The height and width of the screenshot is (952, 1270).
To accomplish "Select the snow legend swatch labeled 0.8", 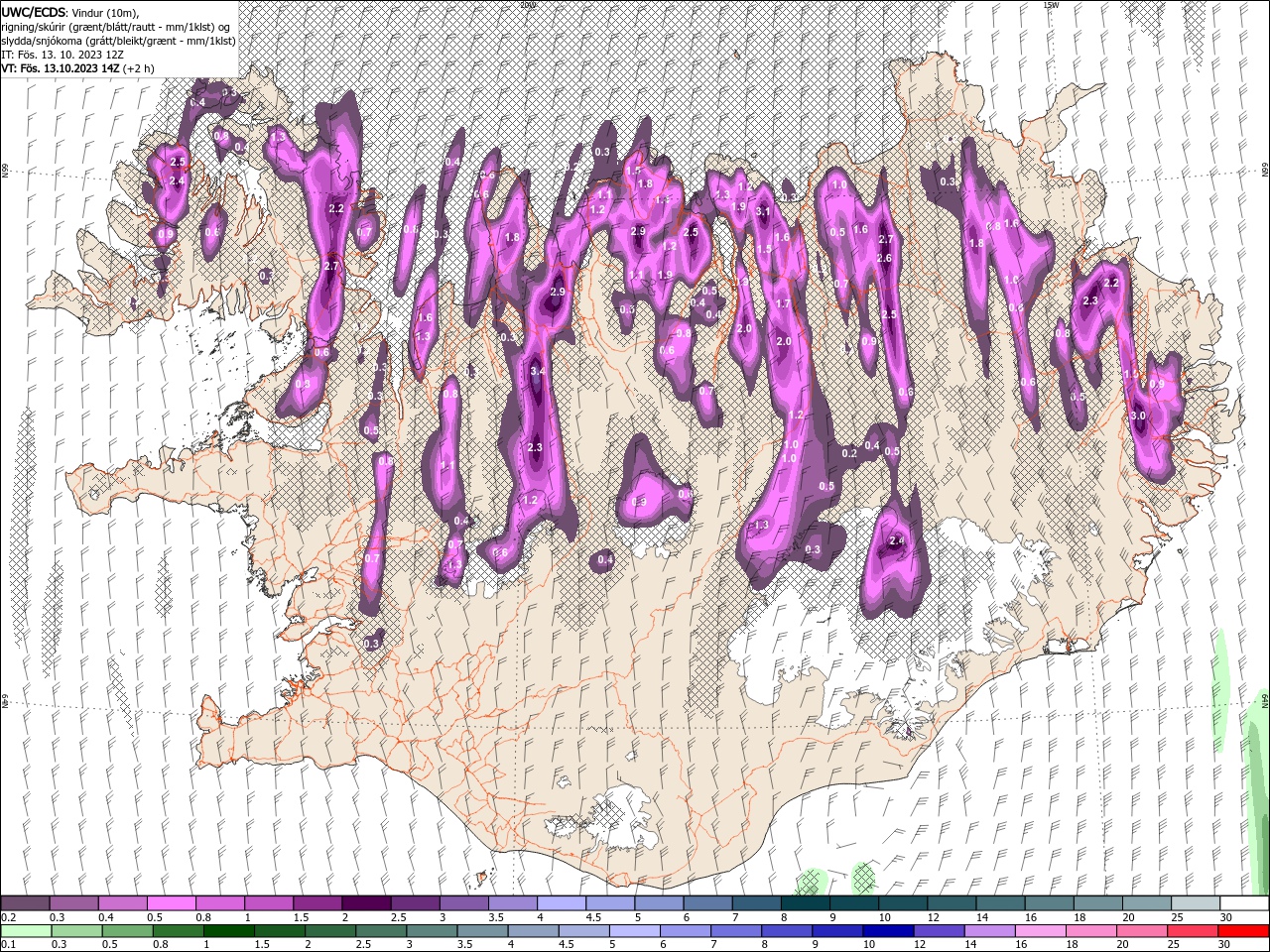I will (x=219, y=903).
